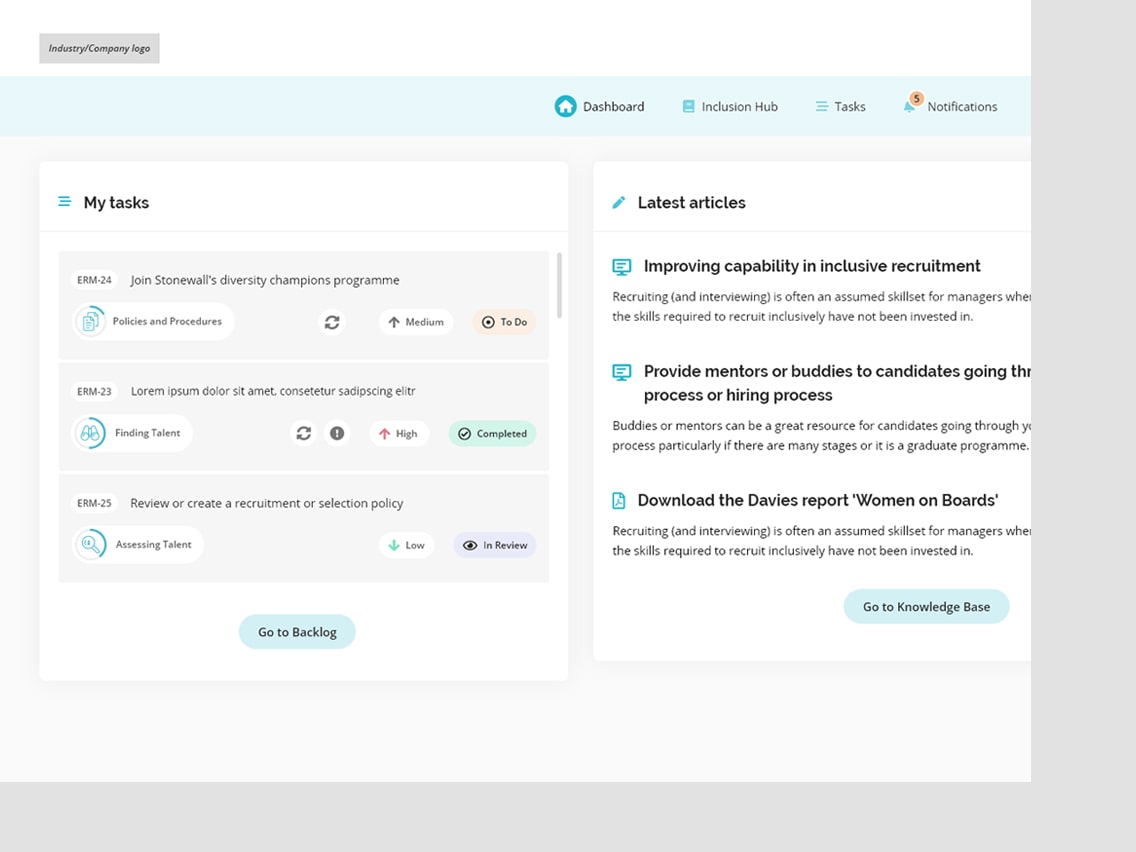The height and width of the screenshot is (852, 1136).
Task: Click the PDF icon beside Davies report
Action: point(619,500)
